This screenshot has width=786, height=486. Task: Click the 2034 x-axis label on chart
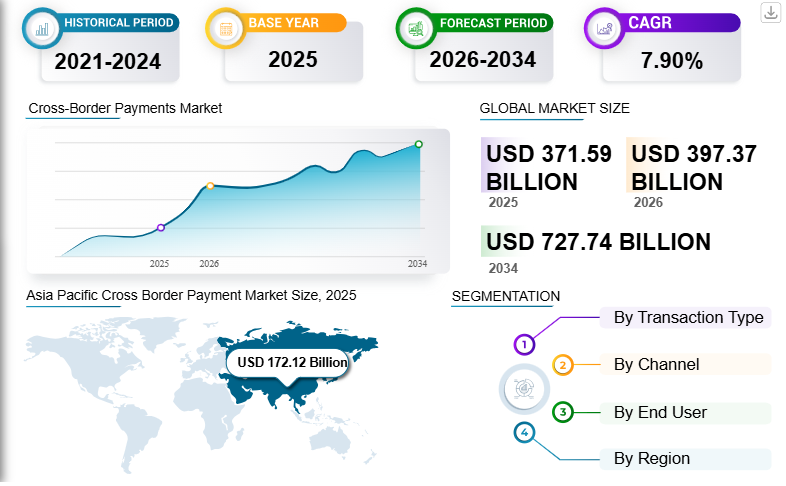pyautogui.click(x=418, y=264)
